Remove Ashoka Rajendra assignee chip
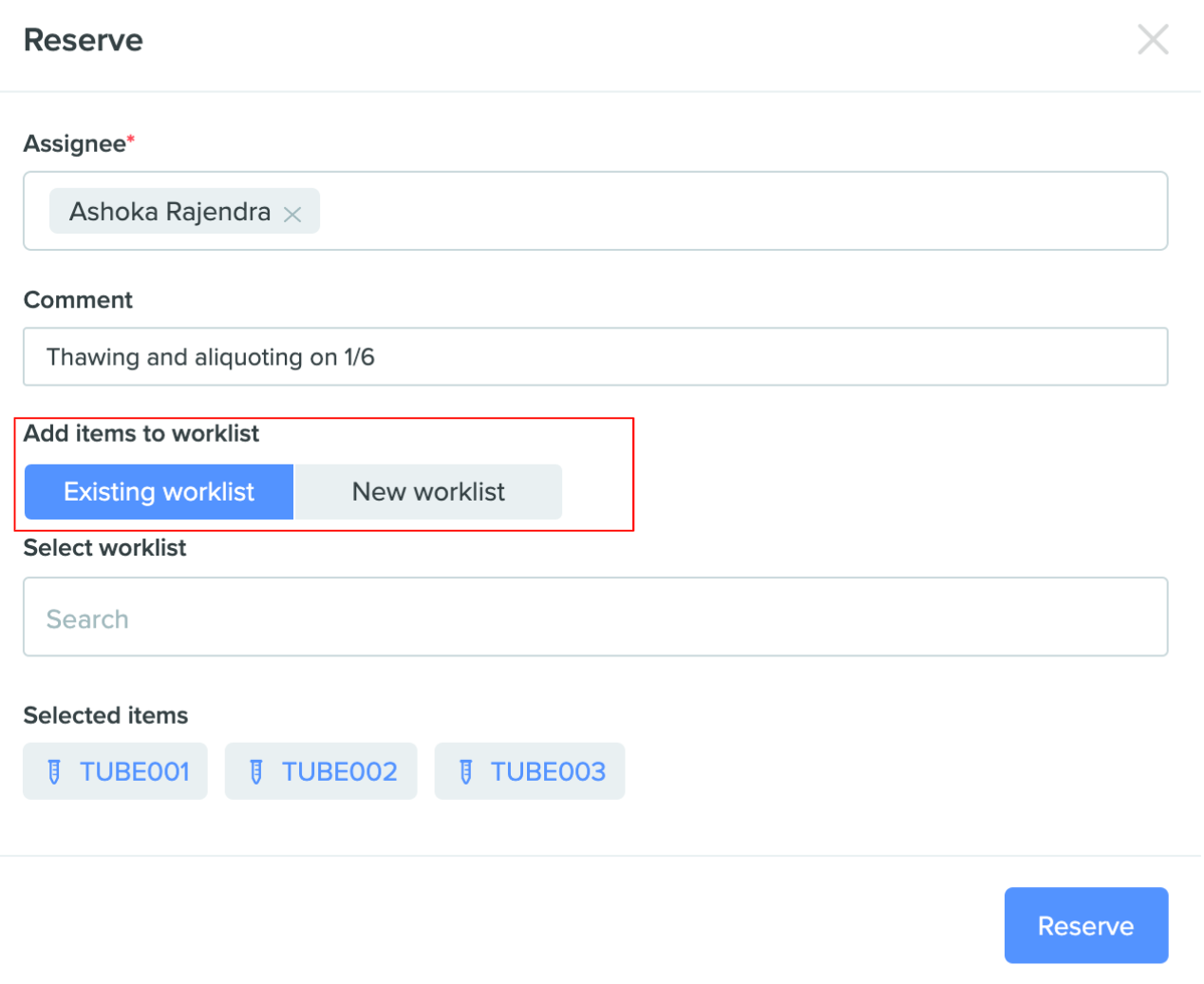Screen dimensions: 1204x984 point(292,215)
